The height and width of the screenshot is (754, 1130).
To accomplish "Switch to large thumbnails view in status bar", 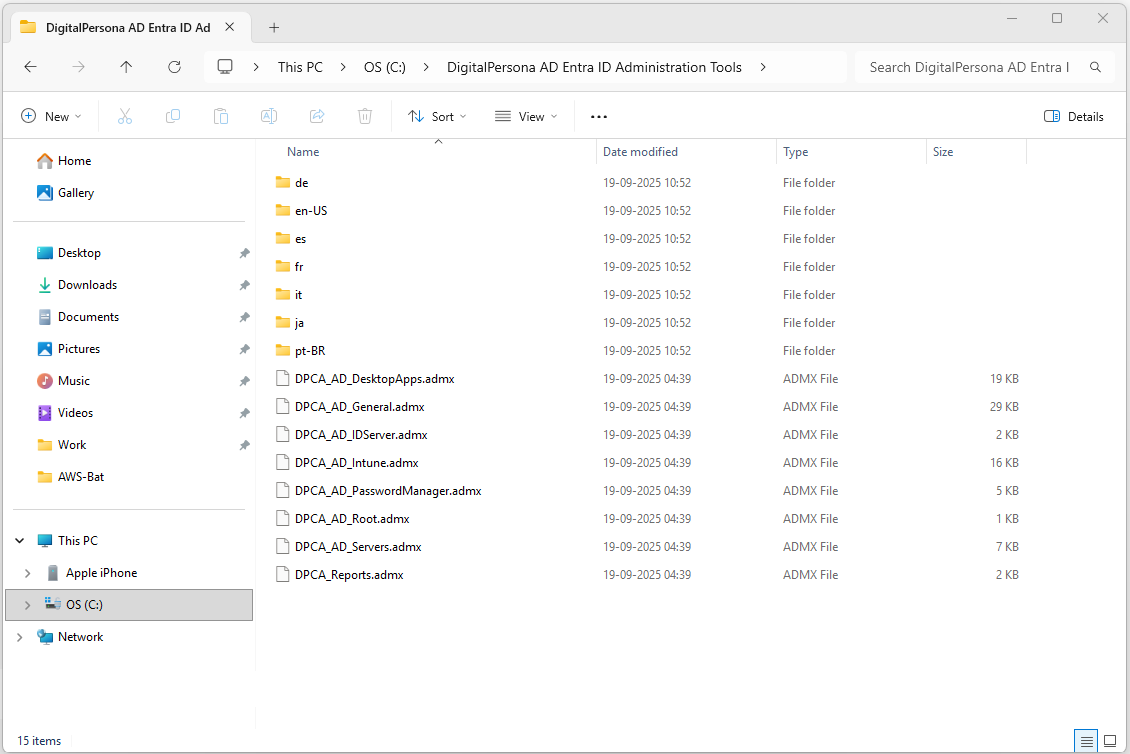I will point(1109,741).
